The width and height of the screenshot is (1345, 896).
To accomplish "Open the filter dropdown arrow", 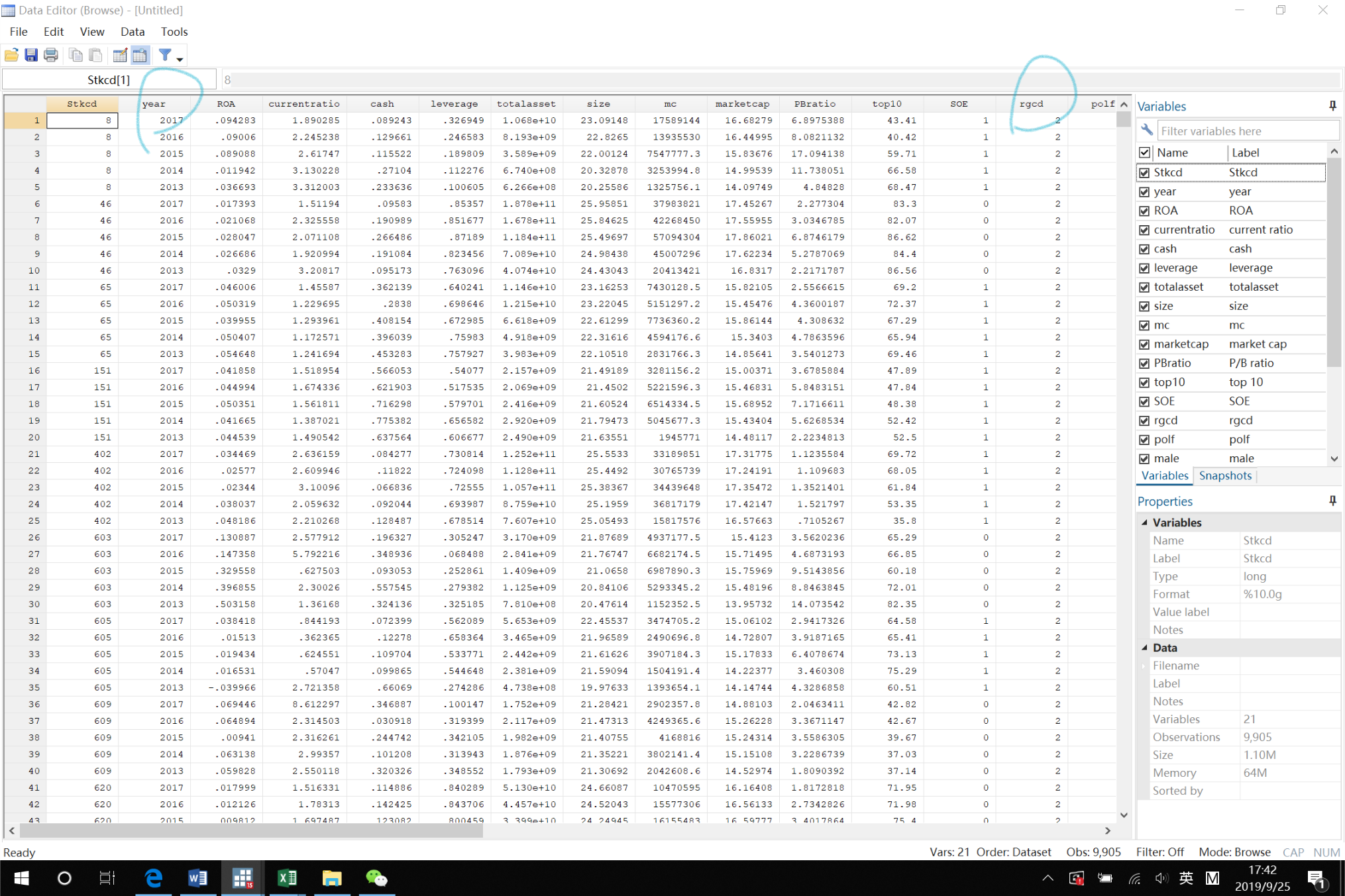I will (x=180, y=60).
